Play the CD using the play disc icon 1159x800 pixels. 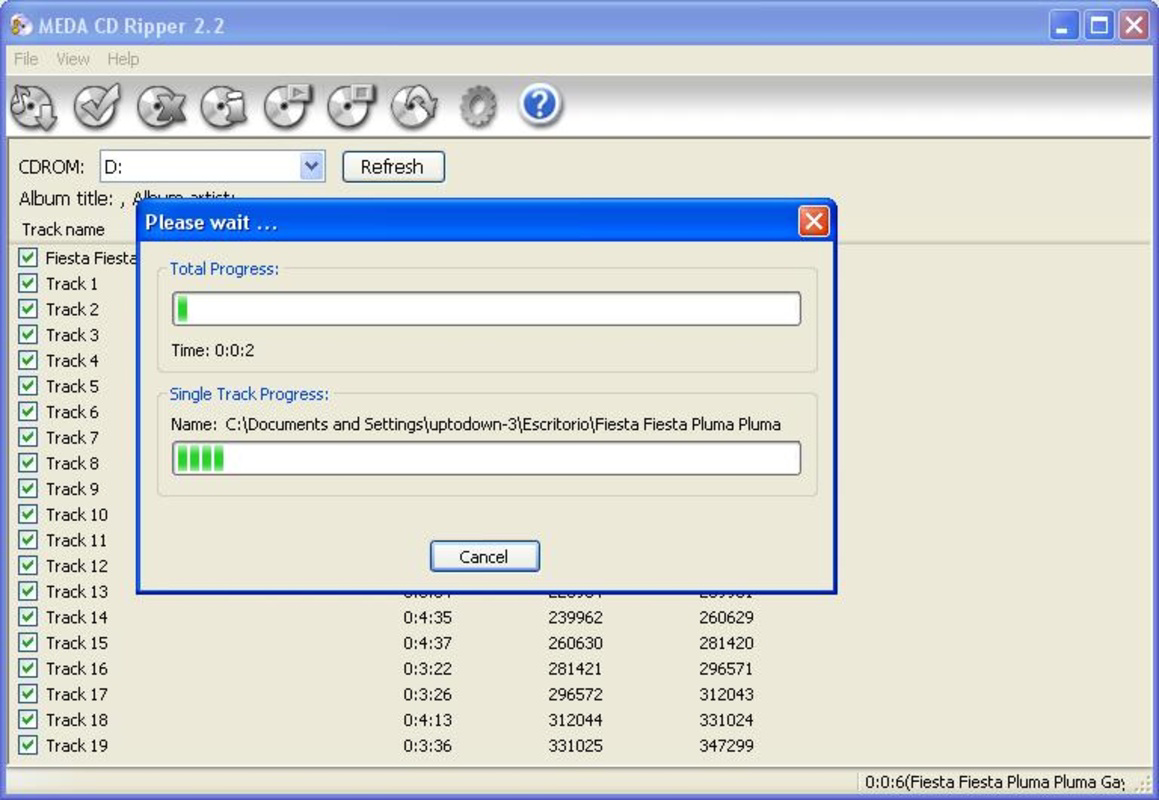(x=287, y=105)
